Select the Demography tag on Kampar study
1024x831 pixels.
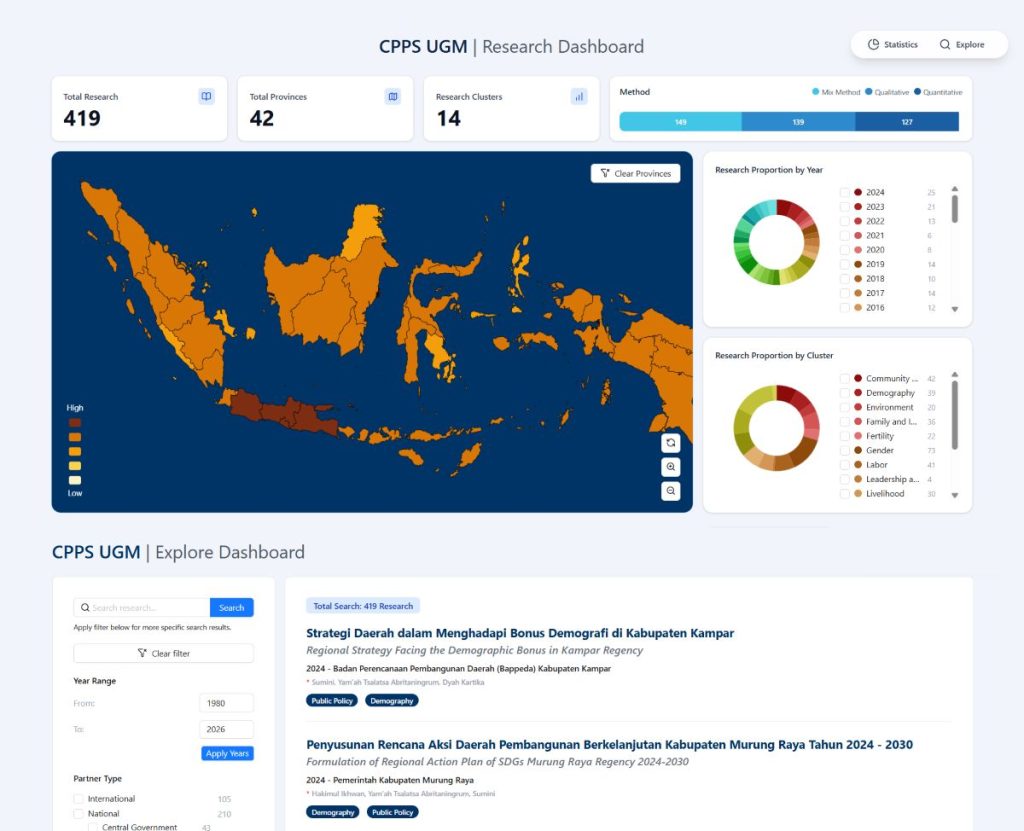coord(391,701)
